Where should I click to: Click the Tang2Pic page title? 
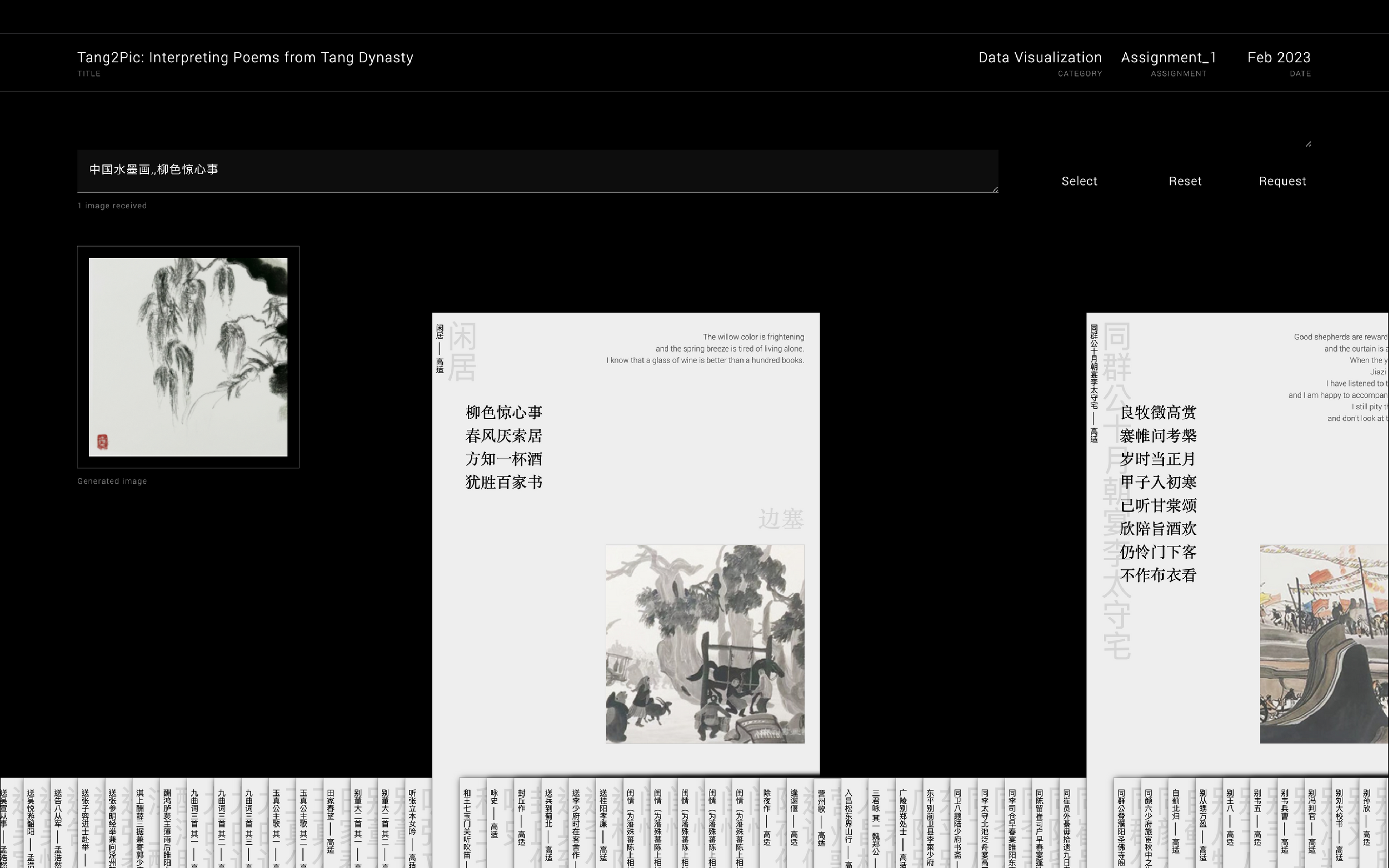point(245,57)
